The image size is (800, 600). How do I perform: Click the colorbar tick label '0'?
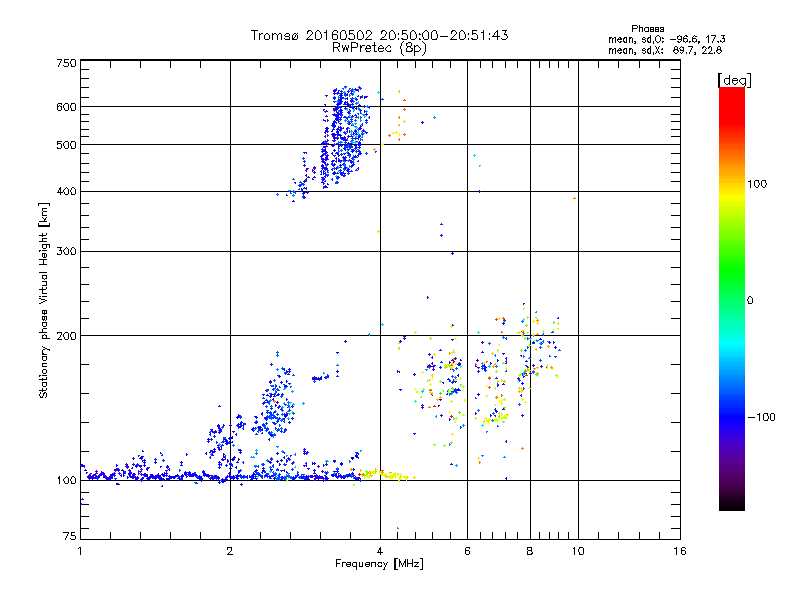(x=749, y=301)
